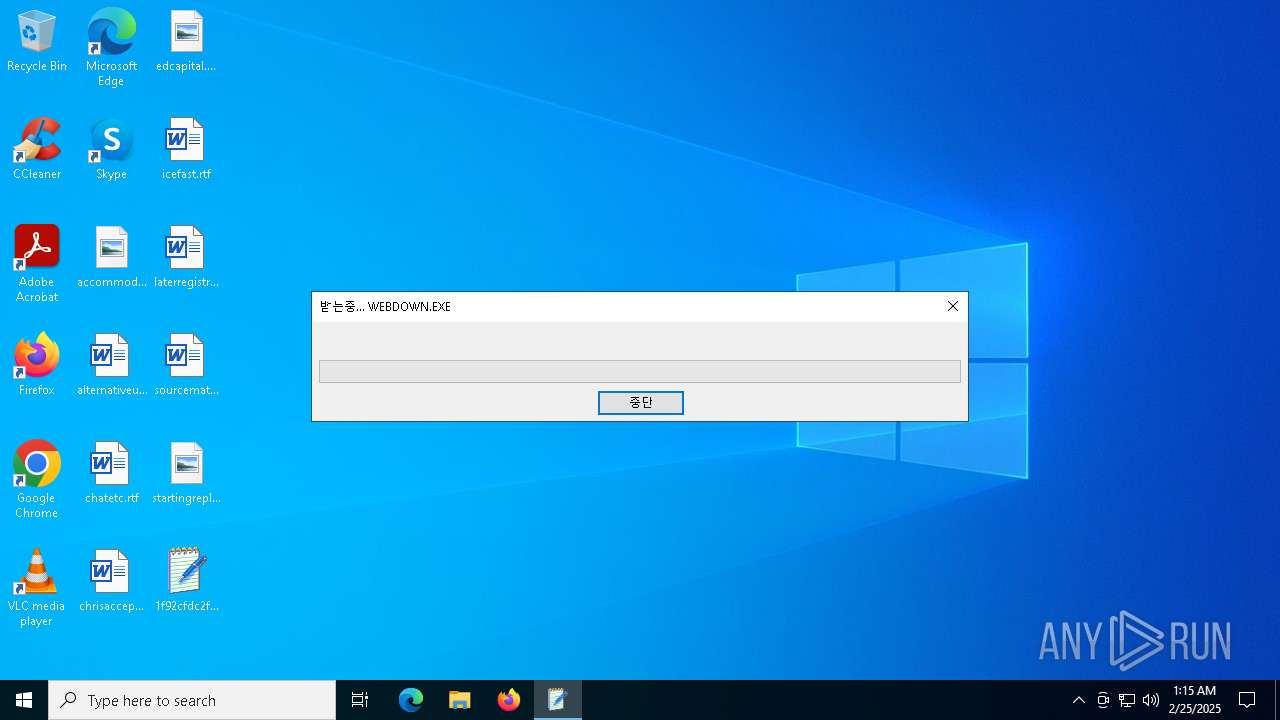Open the clock showing 1:15 AM
1280x720 pixels.
[1194, 700]
